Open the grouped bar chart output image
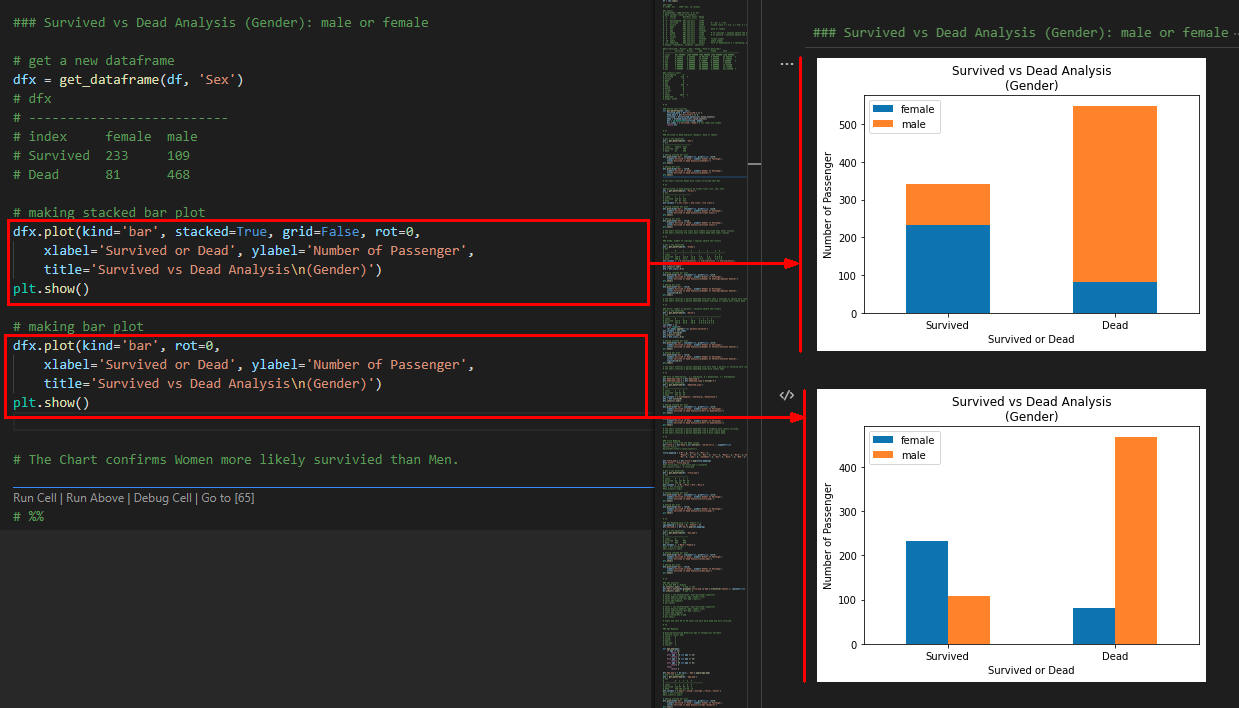Image resolution: width=1239 pixels, height=708 pixels. [1011, 535]
